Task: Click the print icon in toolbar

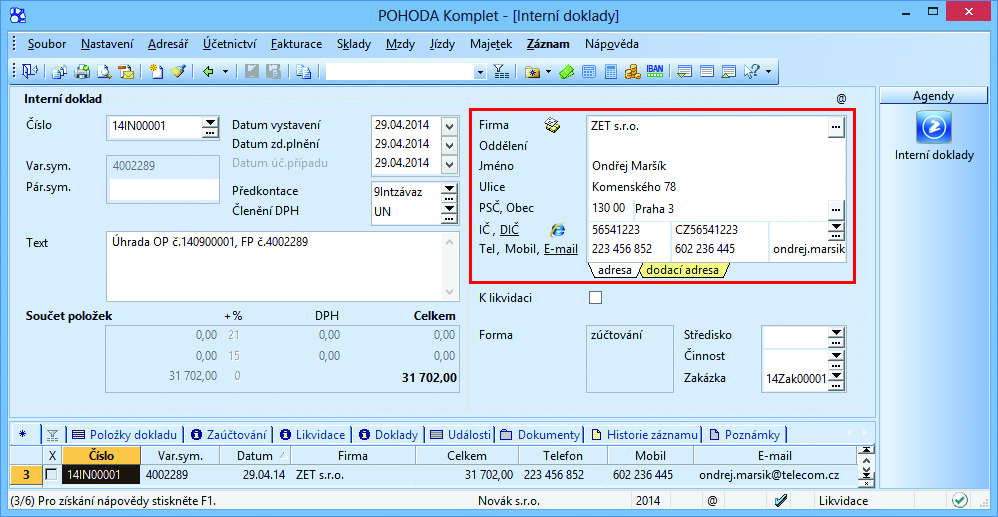Action: click(x=82, y=72)
